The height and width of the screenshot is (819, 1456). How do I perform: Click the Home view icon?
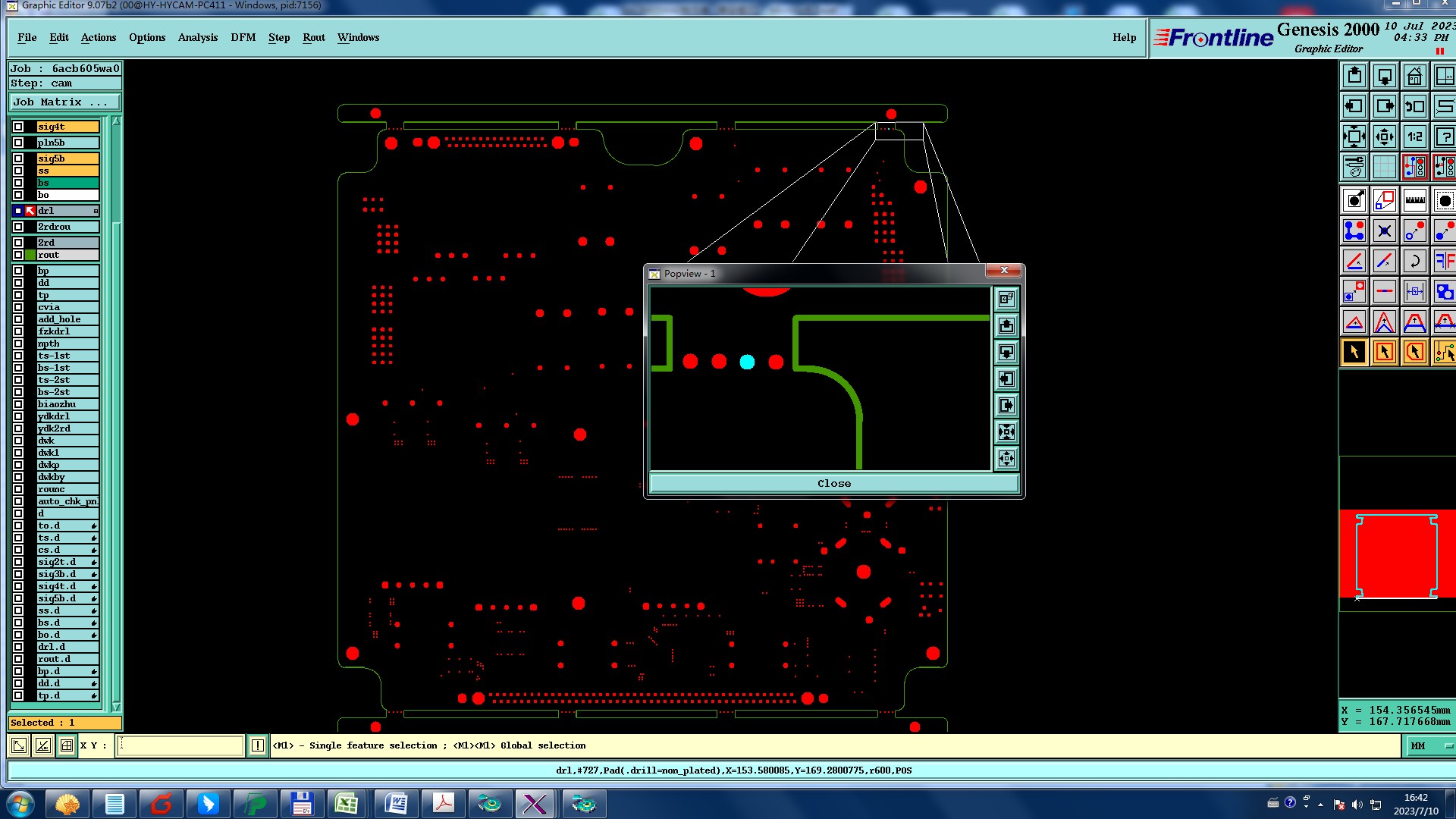click(1414, 77)
